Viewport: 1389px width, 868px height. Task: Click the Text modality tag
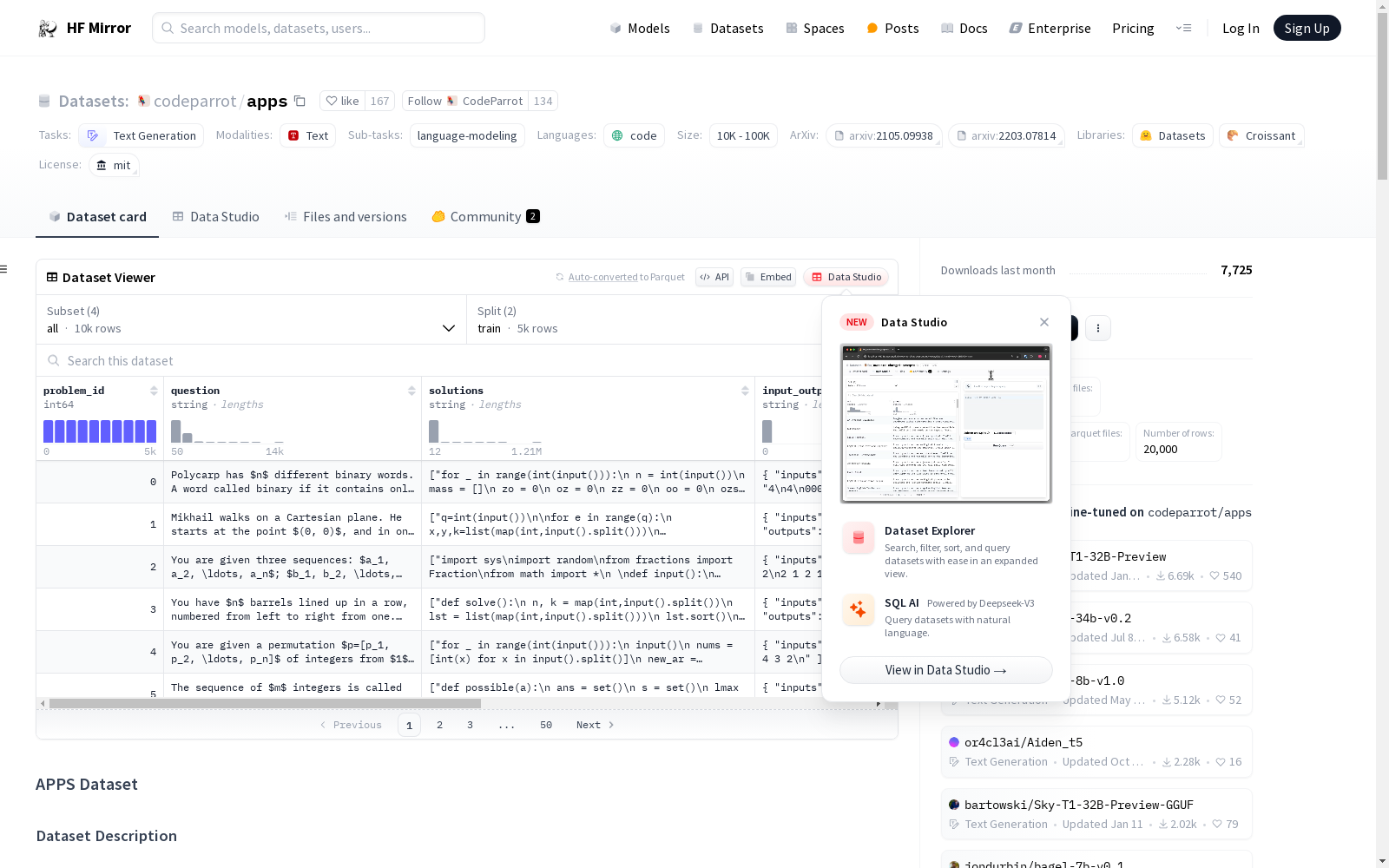tap(307, 135)
